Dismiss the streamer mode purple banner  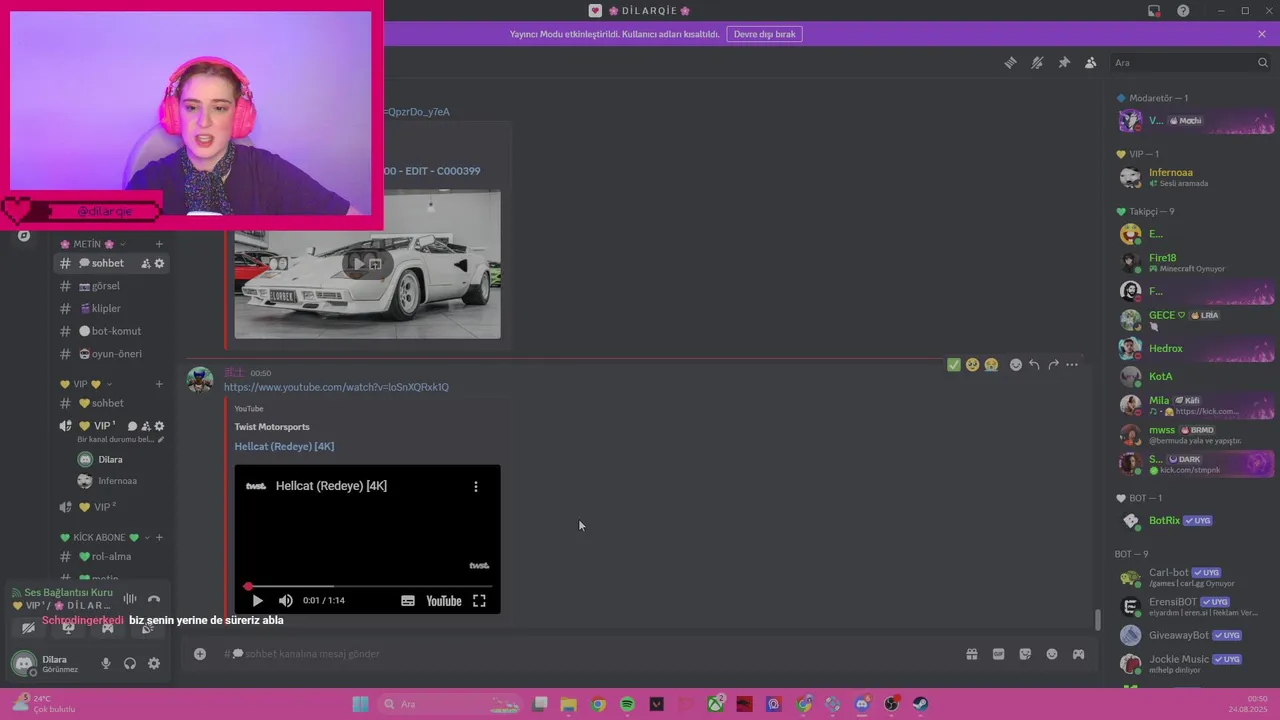tap(1262, 34)
